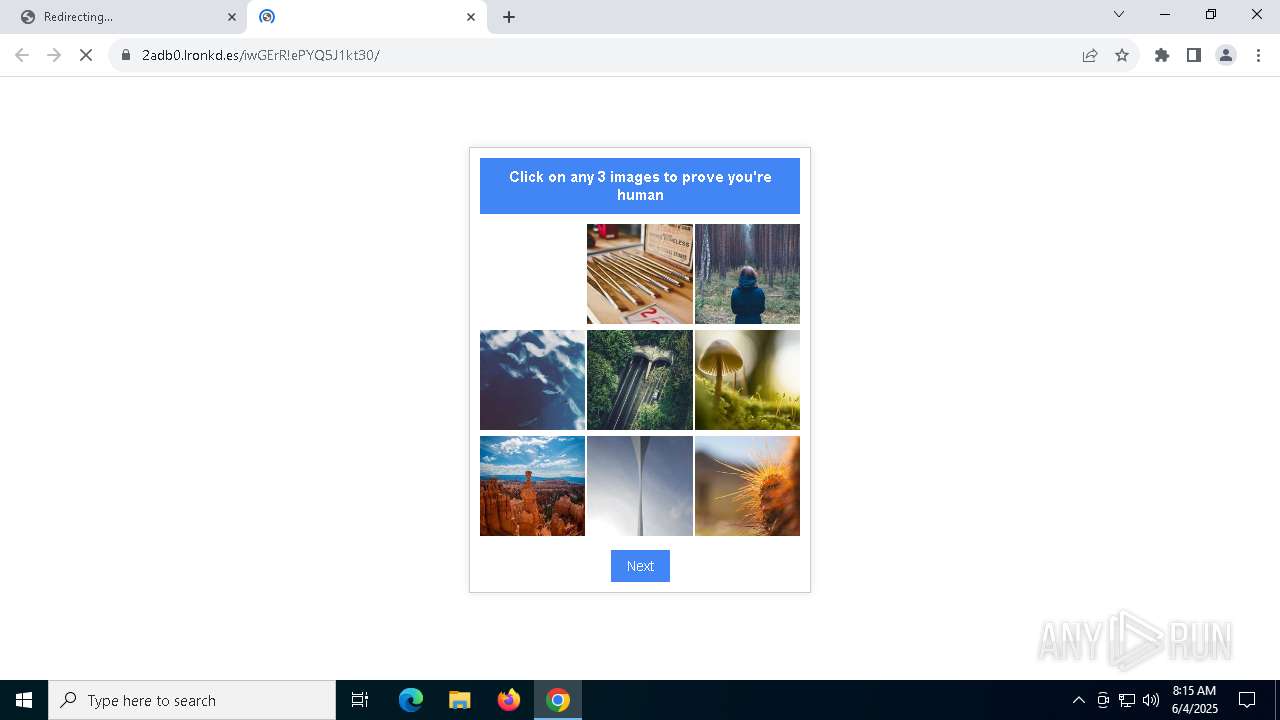Launch Microsoft Edge from taskbar
Screen dimensions: 1280x720
[x=411, y=700]
